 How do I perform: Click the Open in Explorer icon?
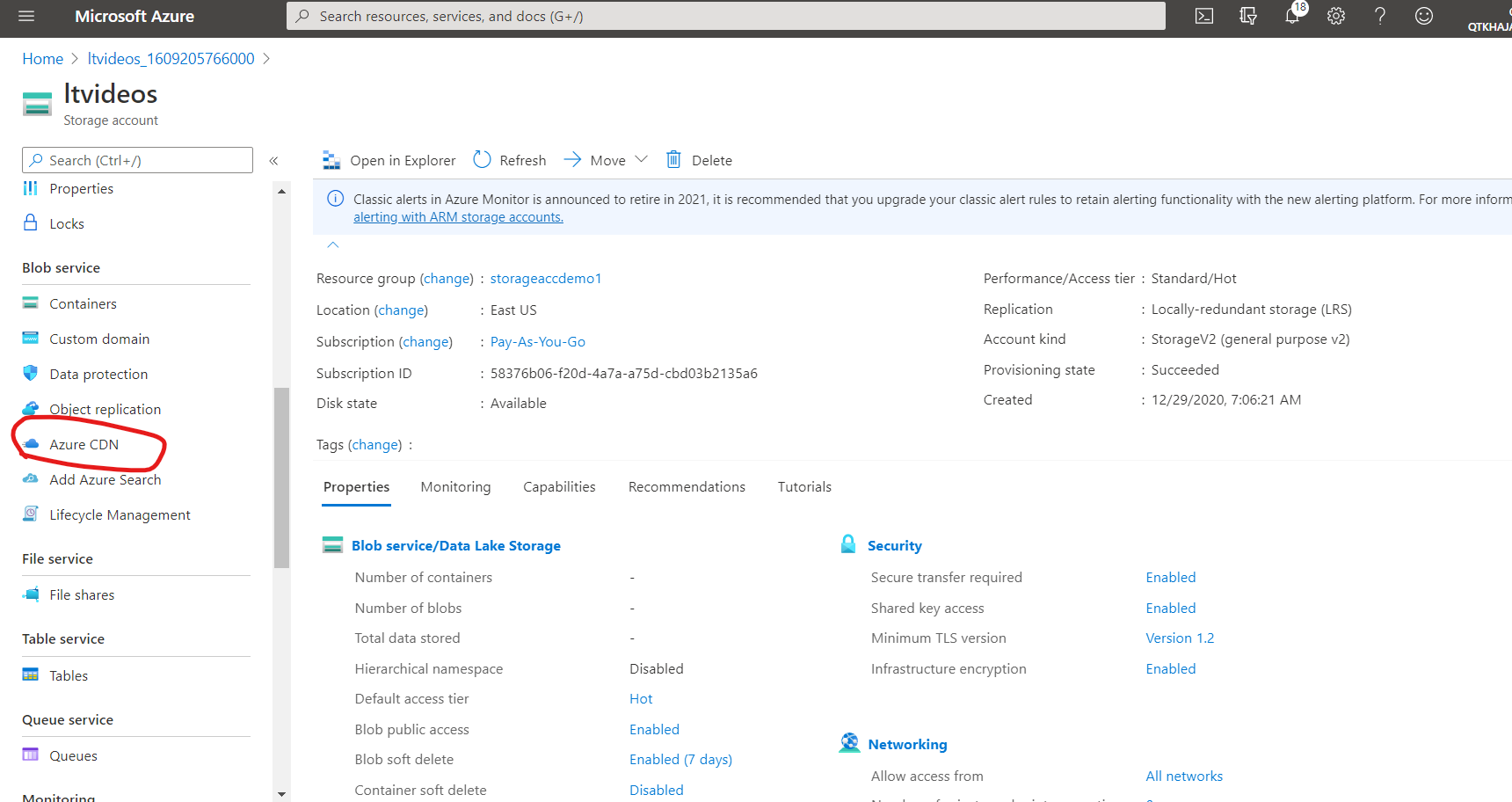click(331, 160)
